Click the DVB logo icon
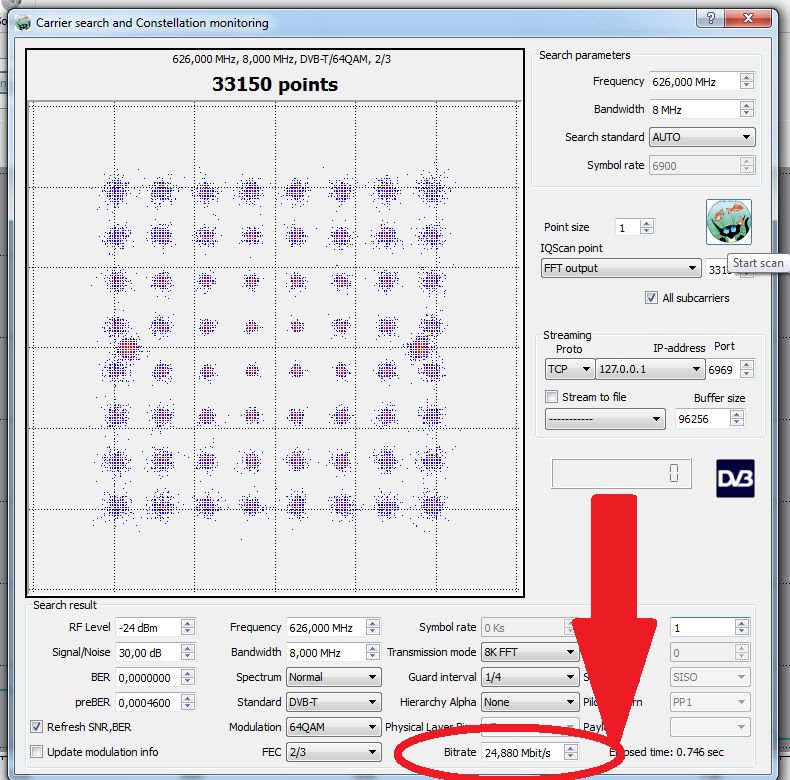 (735, 478)
